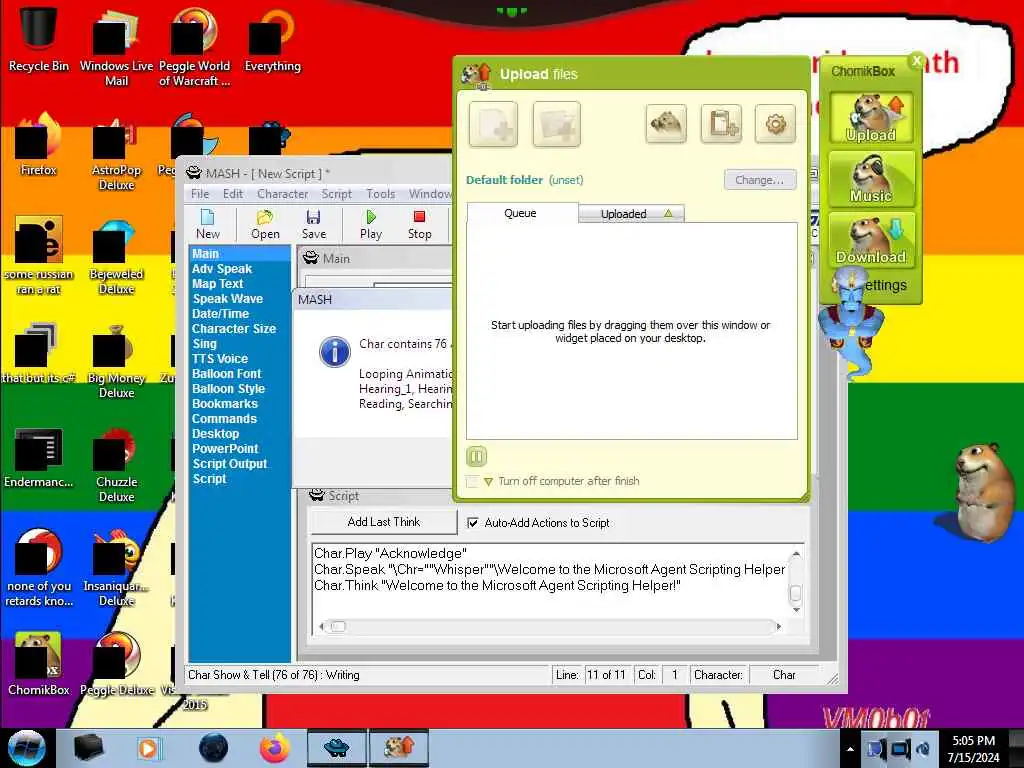
Task: Click New in the MASH toolbar
Action: [x=208, y=225]
